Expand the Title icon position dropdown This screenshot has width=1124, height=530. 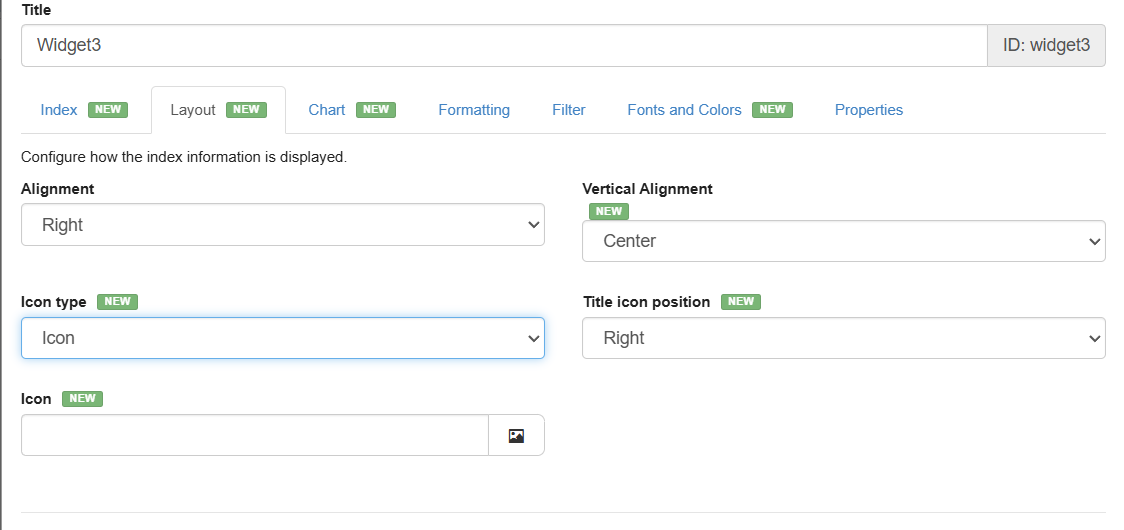pyautogui.click(x=843, y=338)
